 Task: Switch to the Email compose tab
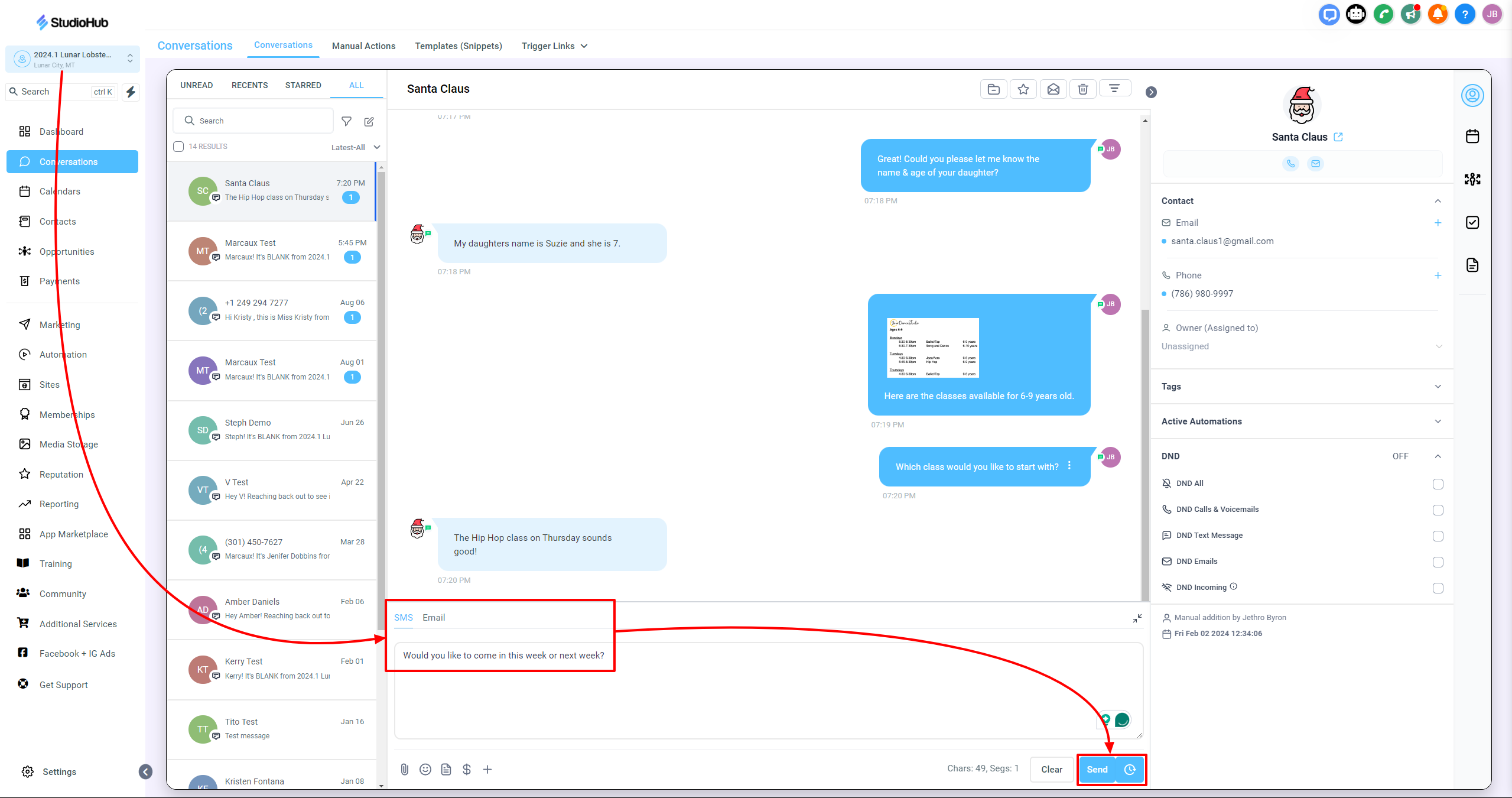tap(433, 617)
